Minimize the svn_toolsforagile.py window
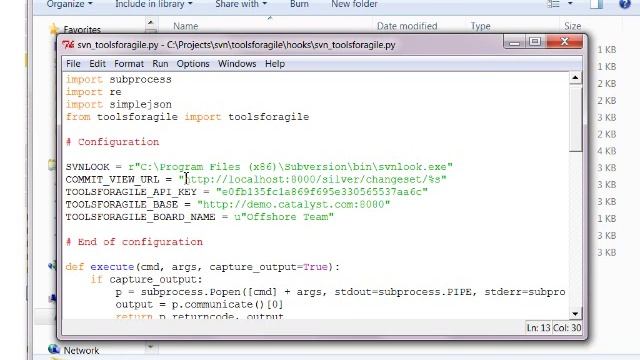Viewport: 640px width, 360px height. (x=514, y=42)
